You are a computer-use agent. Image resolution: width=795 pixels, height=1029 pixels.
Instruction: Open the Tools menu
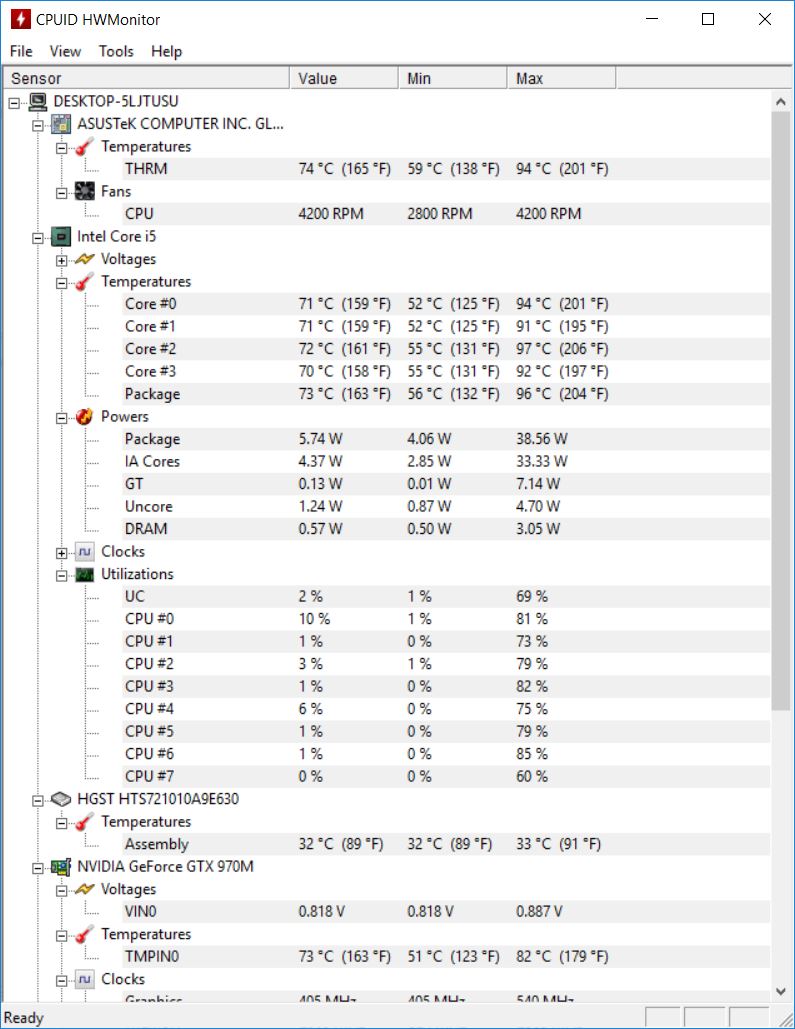pyautogui.click(x=116, y=51)
